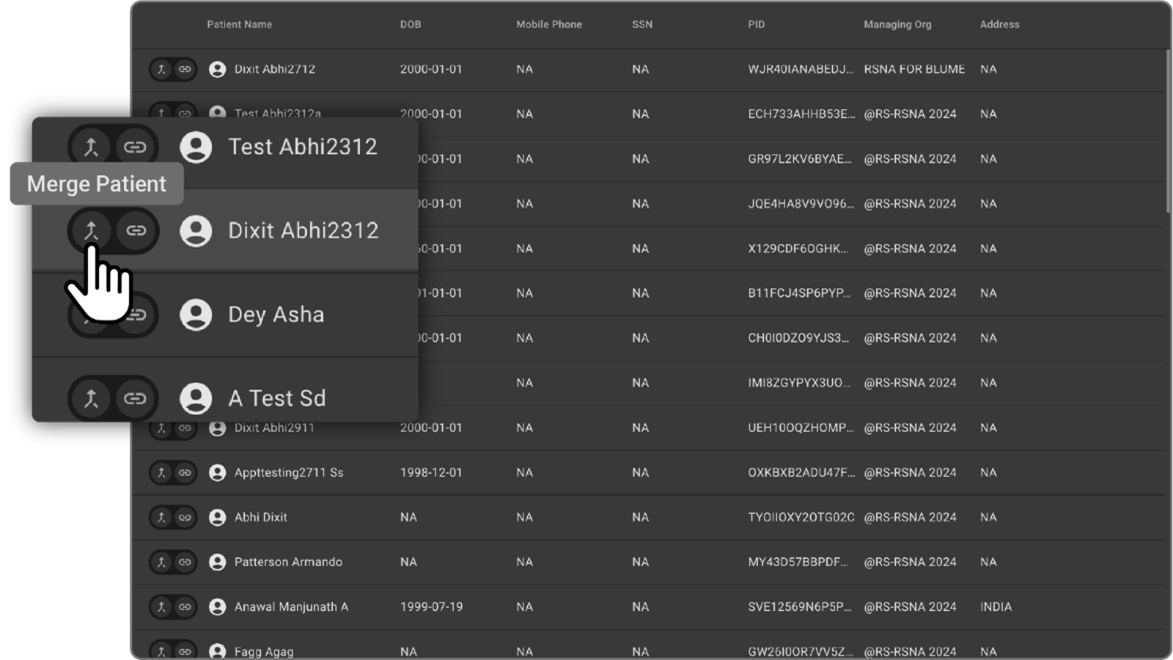Click the PID column header

pyautogui.click(x=756, y=24)
